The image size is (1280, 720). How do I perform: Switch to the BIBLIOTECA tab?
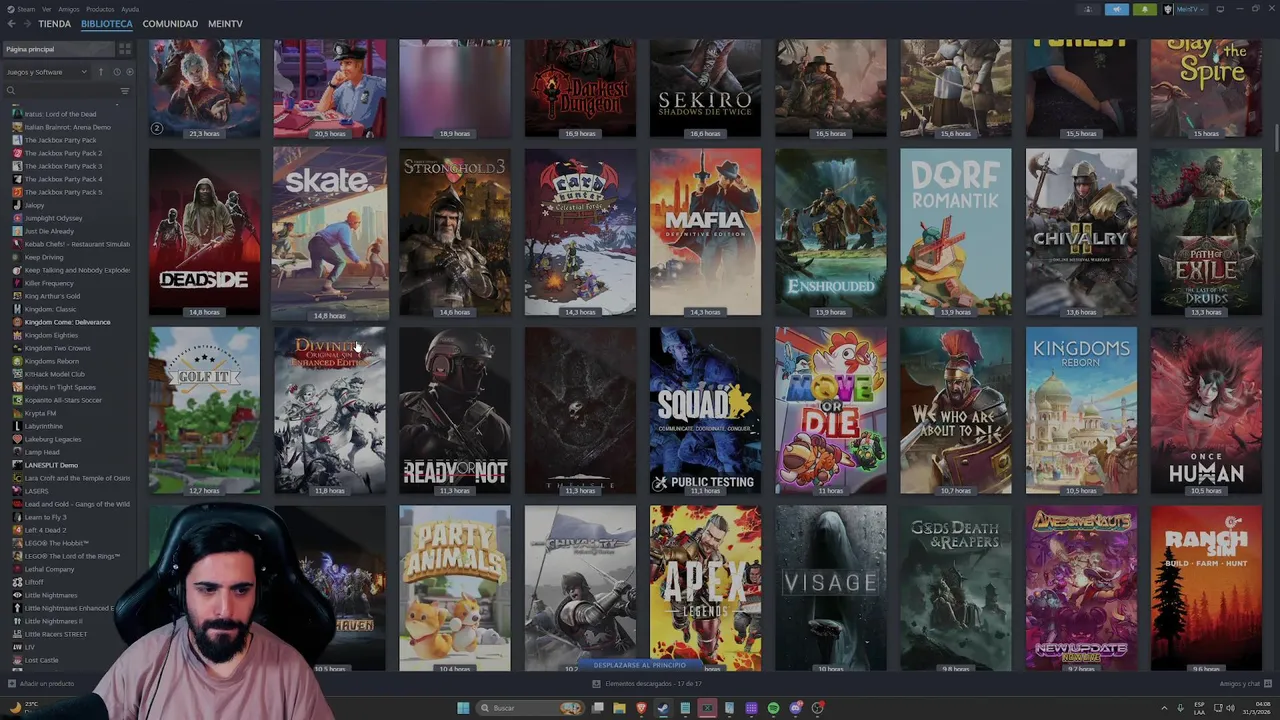[106, 23]
